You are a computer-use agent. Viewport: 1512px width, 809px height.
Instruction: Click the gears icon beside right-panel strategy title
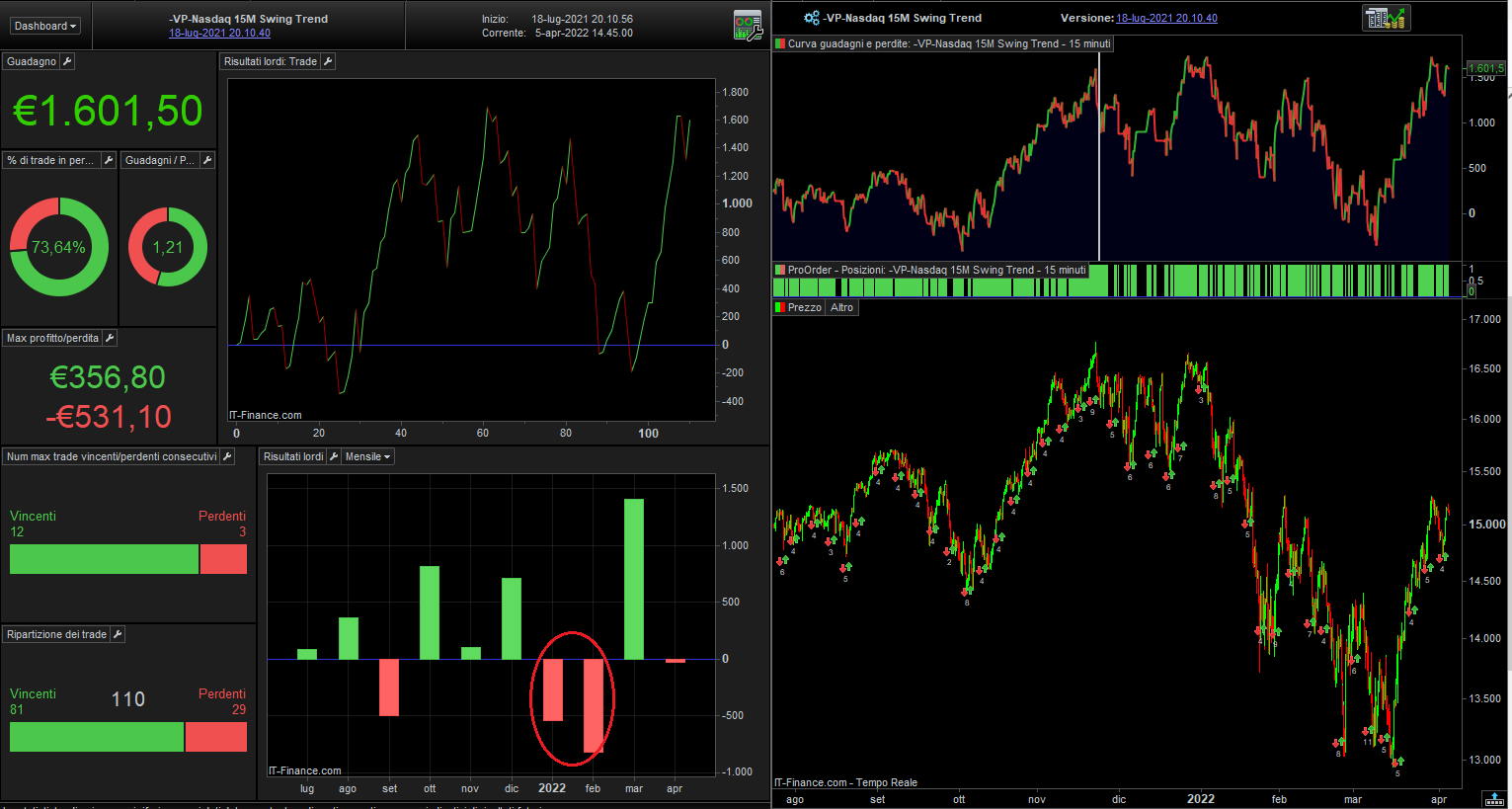(x=812, y=18)
